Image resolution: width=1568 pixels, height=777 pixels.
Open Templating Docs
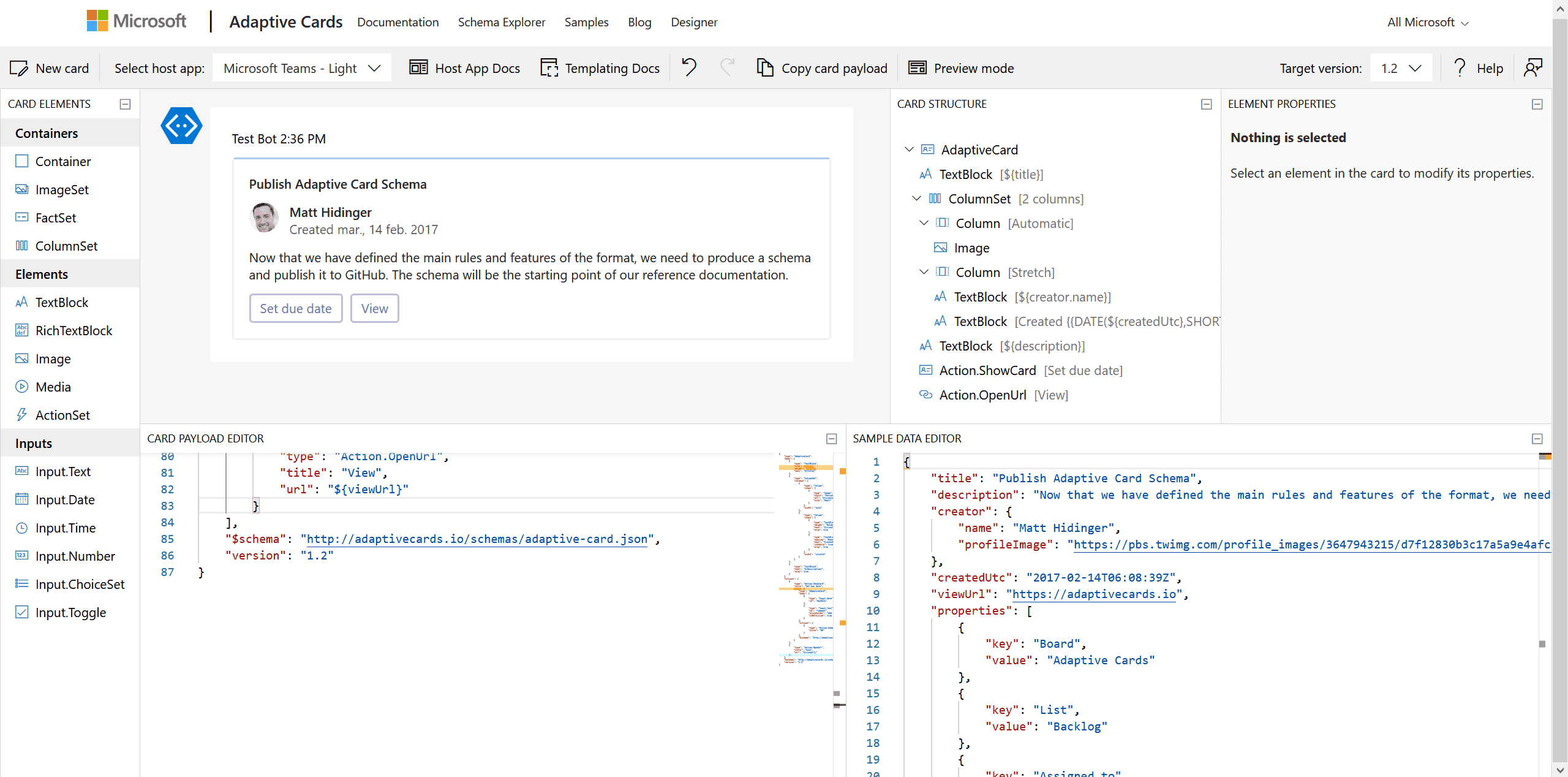[600, 68]
